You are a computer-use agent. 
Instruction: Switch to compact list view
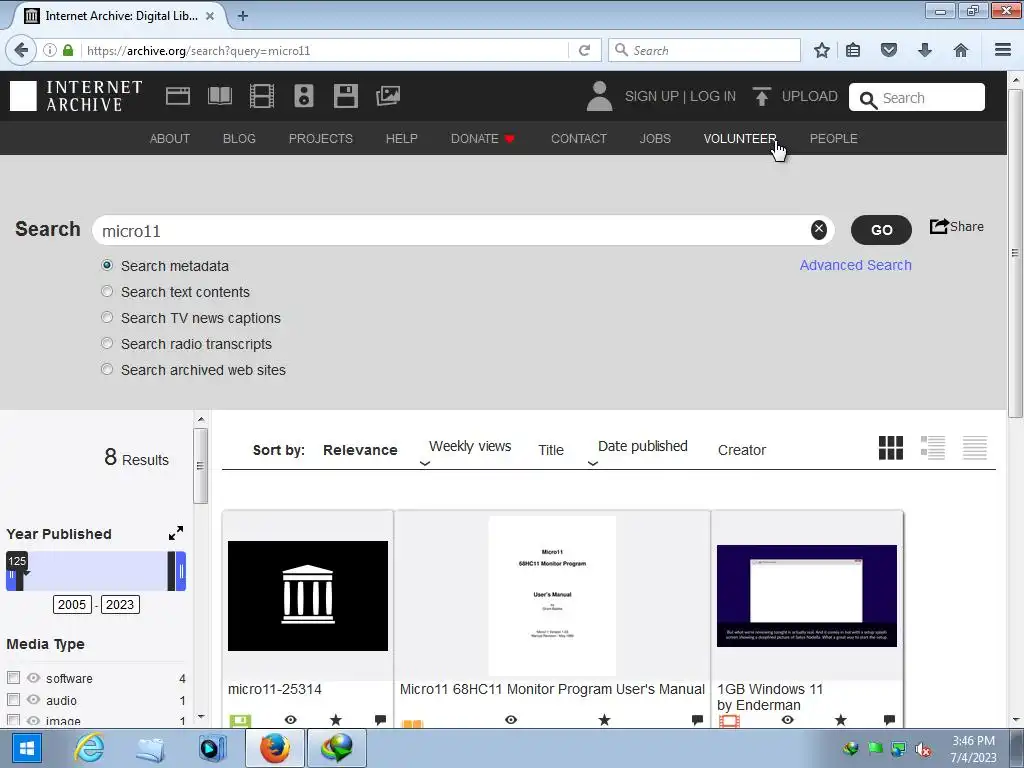point(974,448)
